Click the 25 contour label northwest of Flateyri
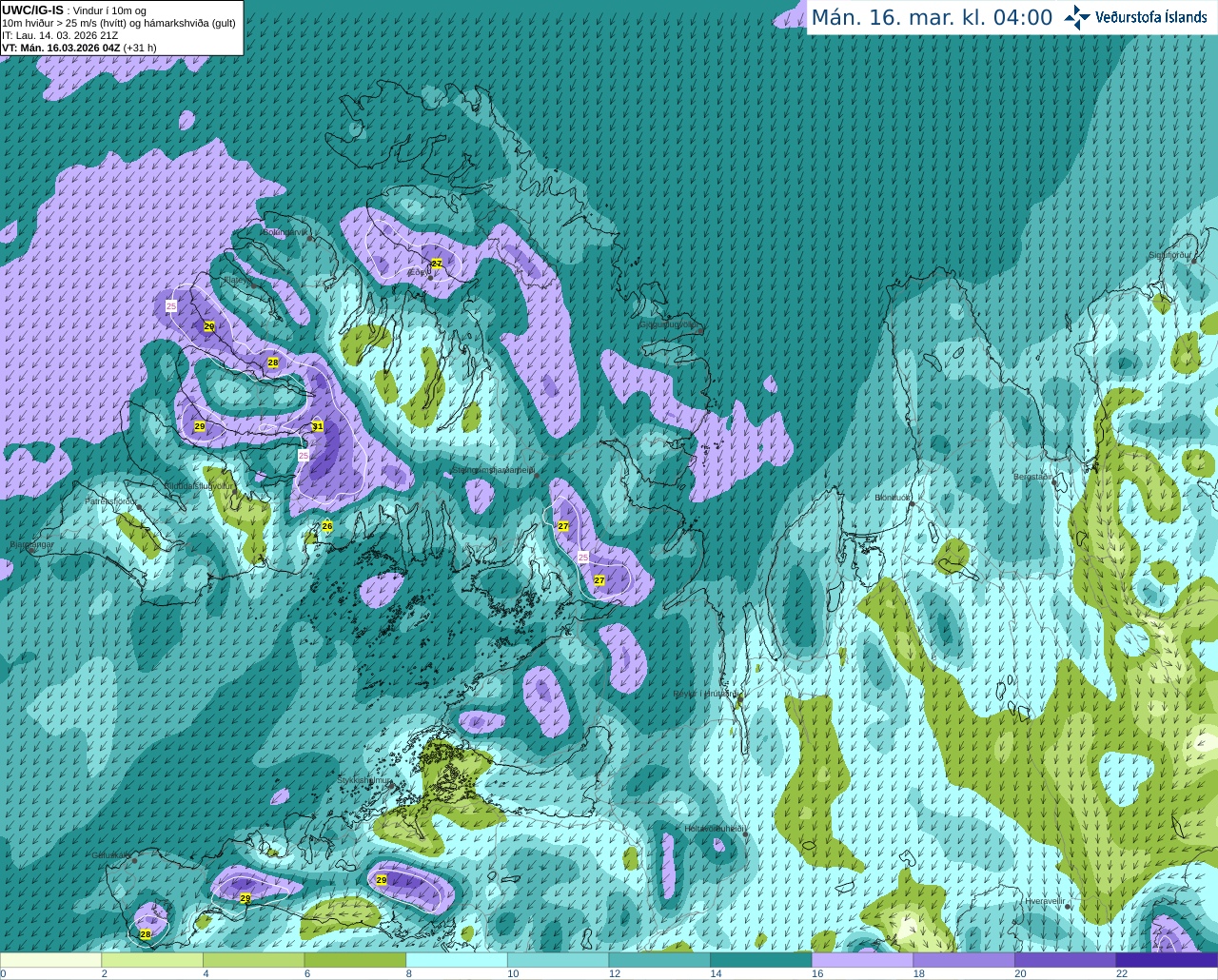This screenshot has width=1218, height=980. 171,305
